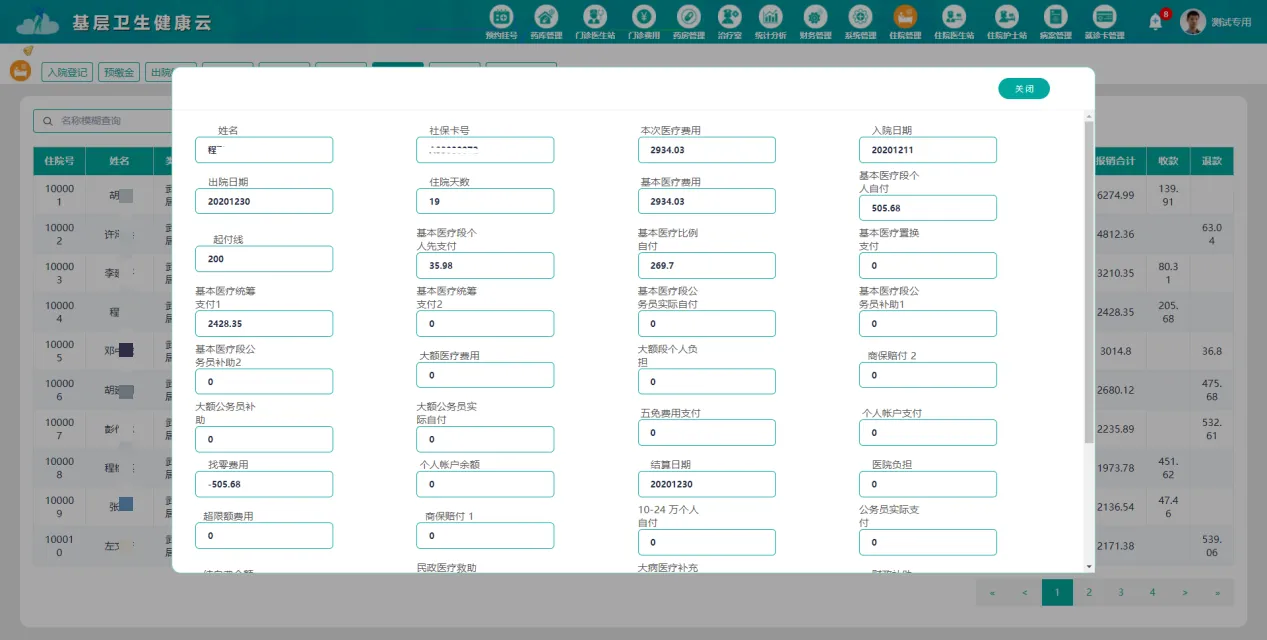Click reimbursement total cell 3210.35
1267x640 pixels.
click(1115, 273)
